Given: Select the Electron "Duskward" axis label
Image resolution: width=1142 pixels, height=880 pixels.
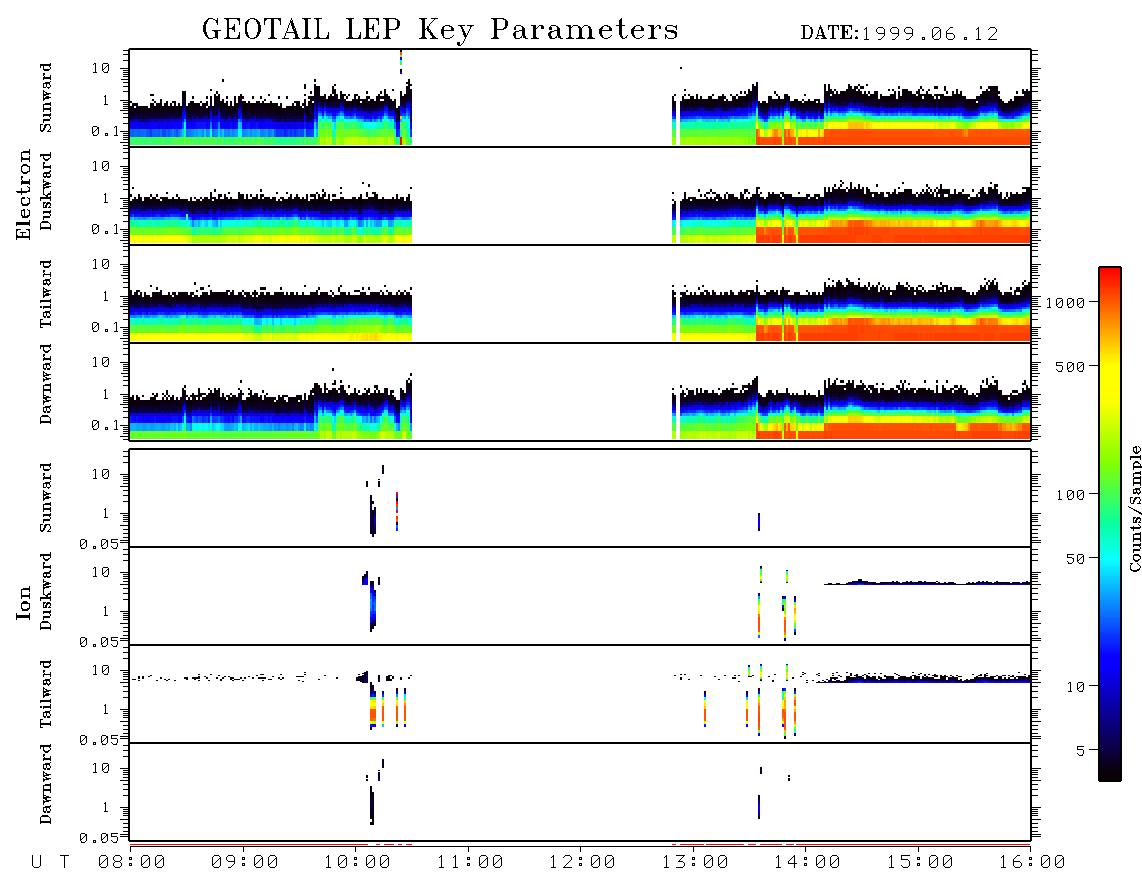Looking at the screenshot, I should click(x=46, y=192).
